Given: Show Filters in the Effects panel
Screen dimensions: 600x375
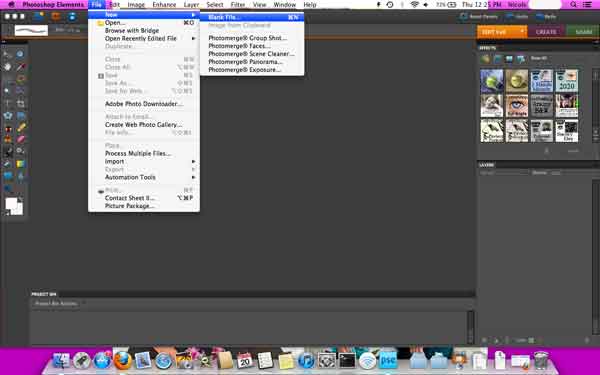Looking at the screenshot, I should 486,59.
